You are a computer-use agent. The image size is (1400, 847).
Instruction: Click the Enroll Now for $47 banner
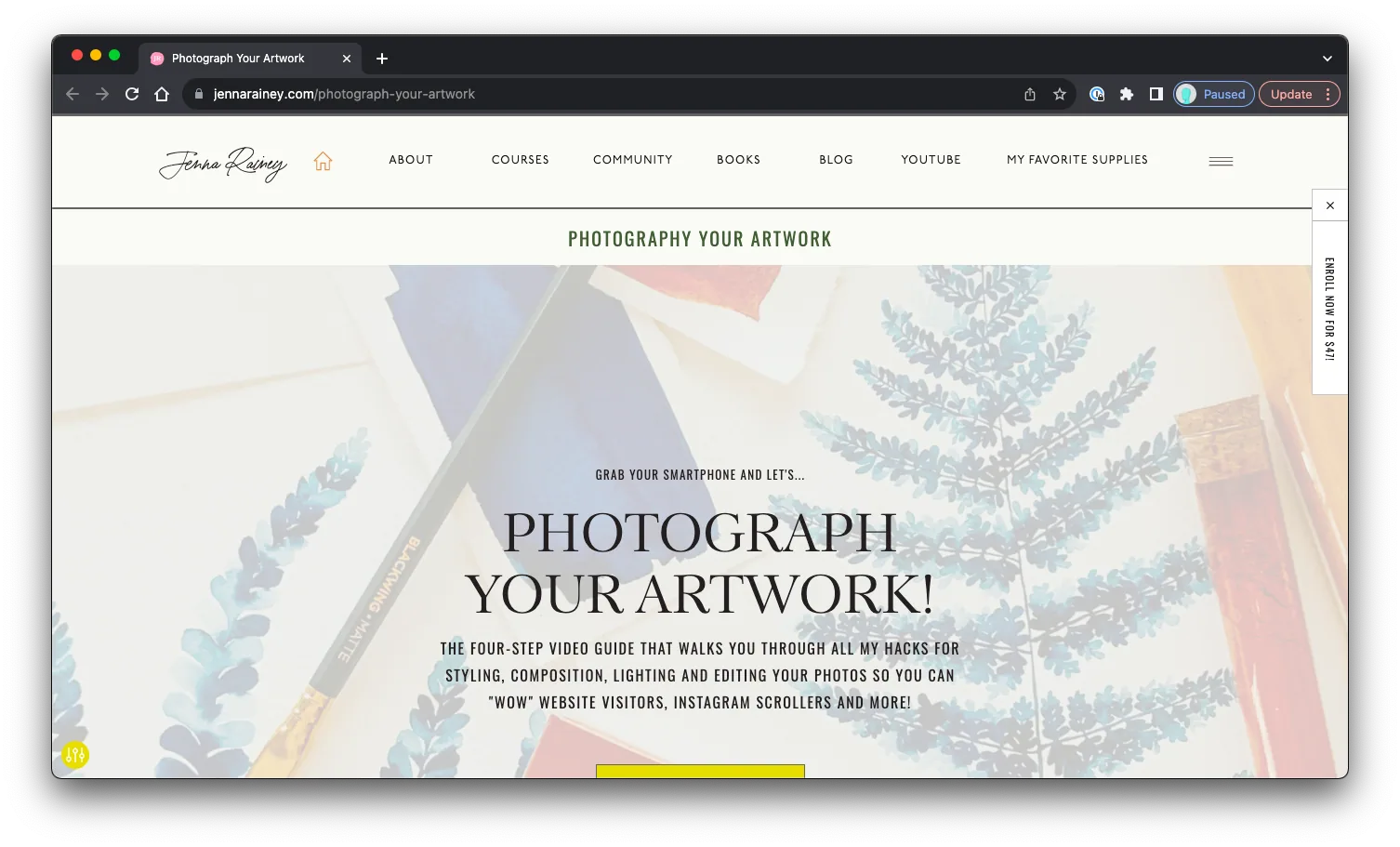1330,309
